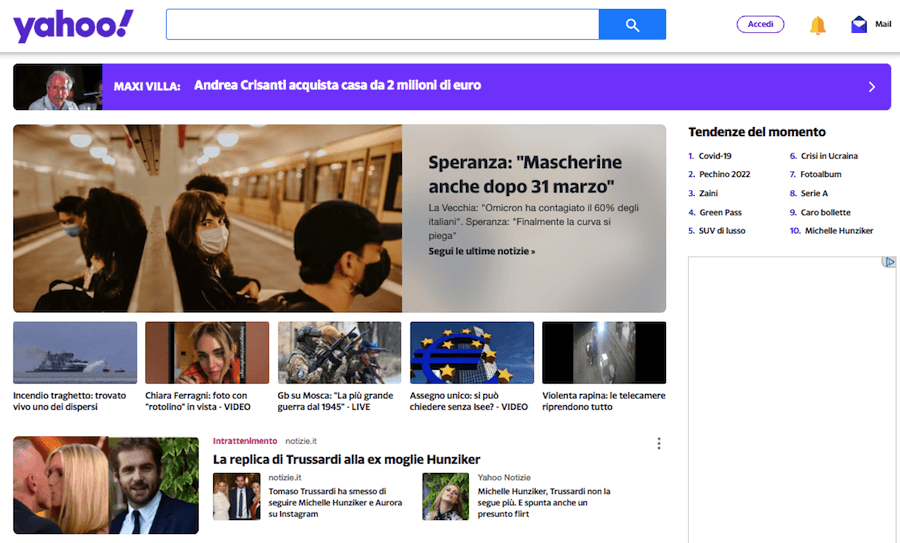Select the Crisi in Ucraina trend
This screenshot has height=543, width=900.
point(829,156)
